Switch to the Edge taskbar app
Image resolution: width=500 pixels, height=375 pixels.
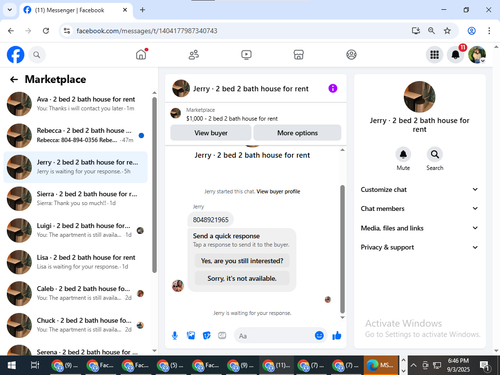[x=381, y=365]
